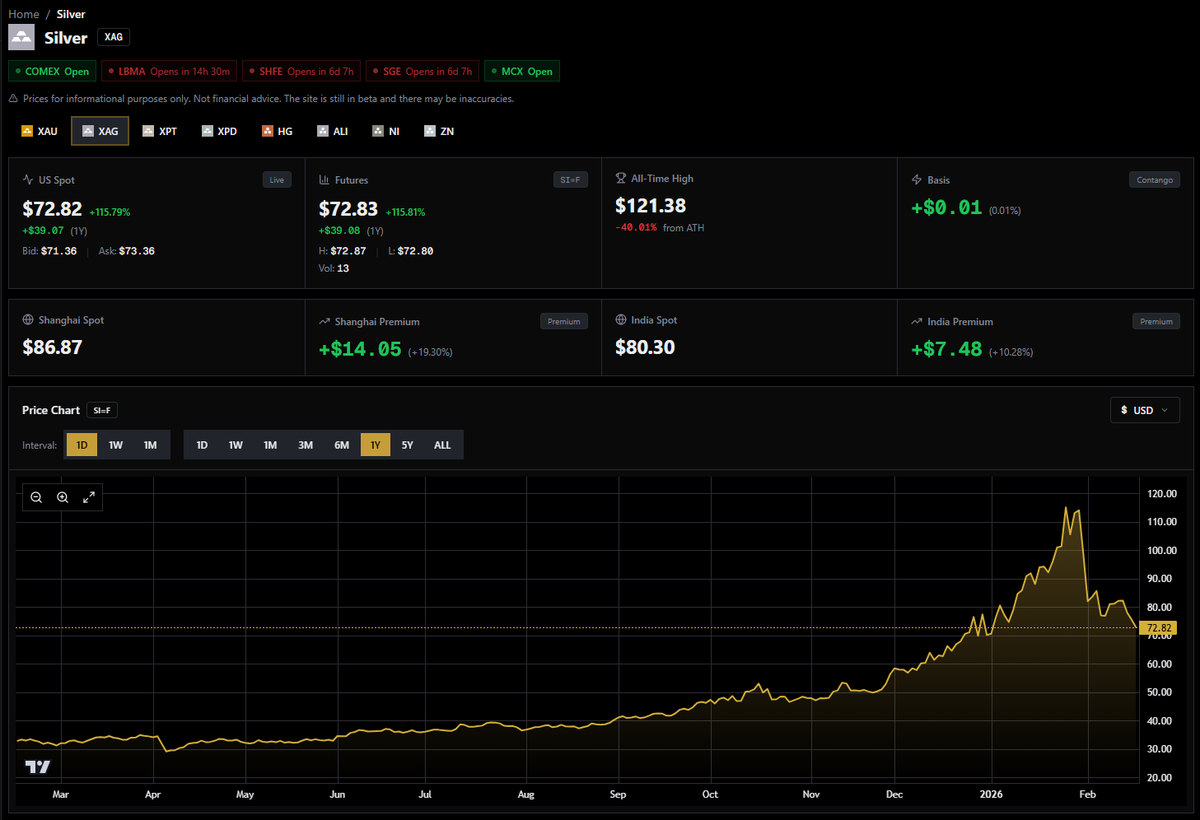Image resolution: width=1200 pixels, height=820 pixels.
Task: Click the Premium badge on Shanghai Premium
Action: 564,322
